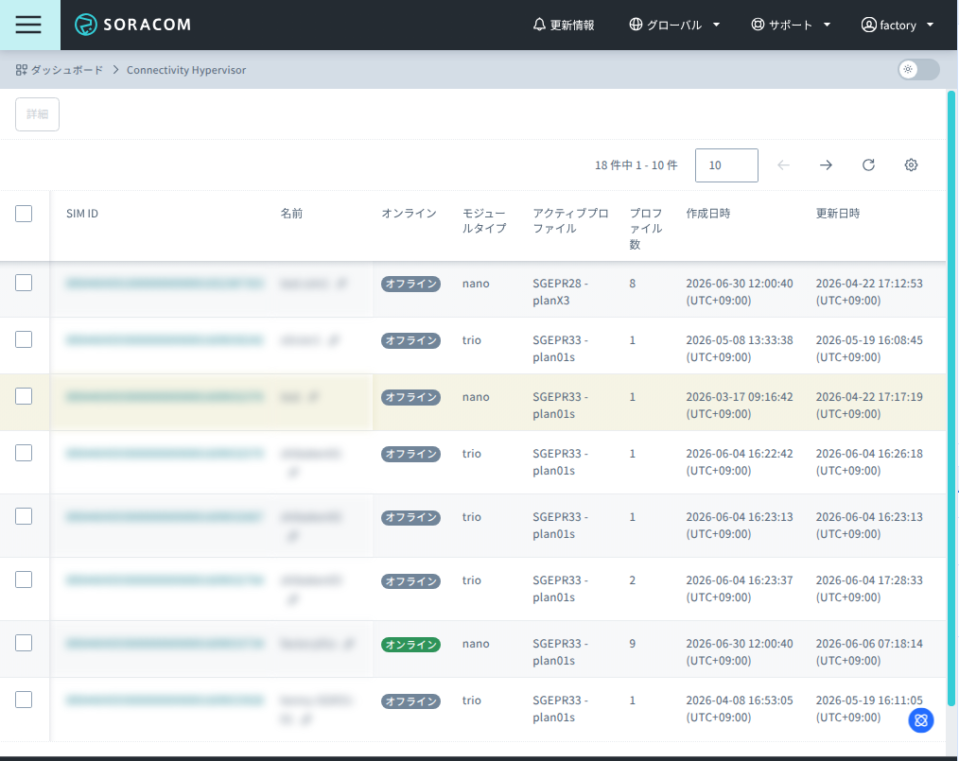Click the green オンライン status badge
The image size is (959, 761).
point(410,644)
